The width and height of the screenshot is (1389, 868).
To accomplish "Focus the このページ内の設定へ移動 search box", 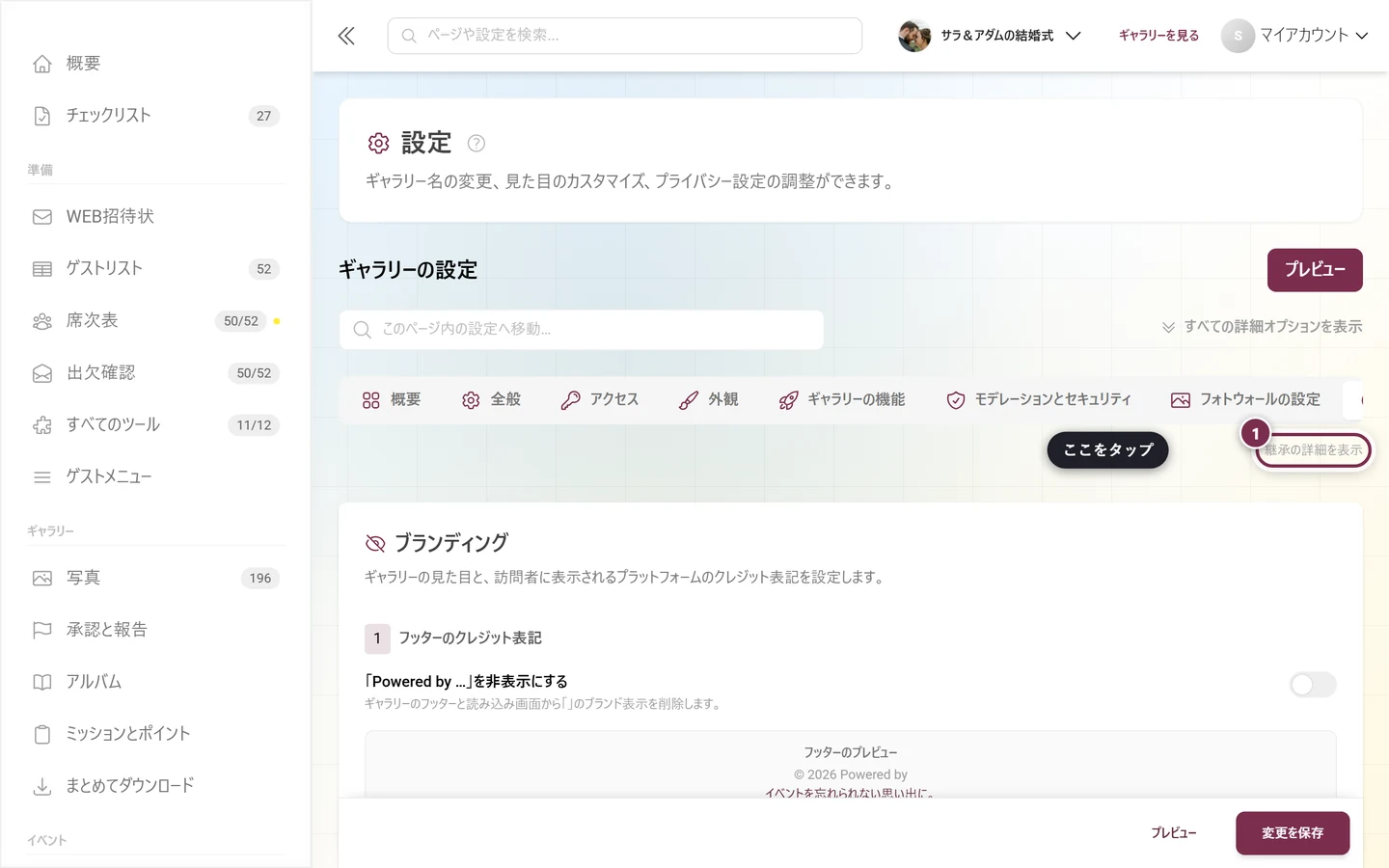I will pyautogui.click(x=582, y=330).
